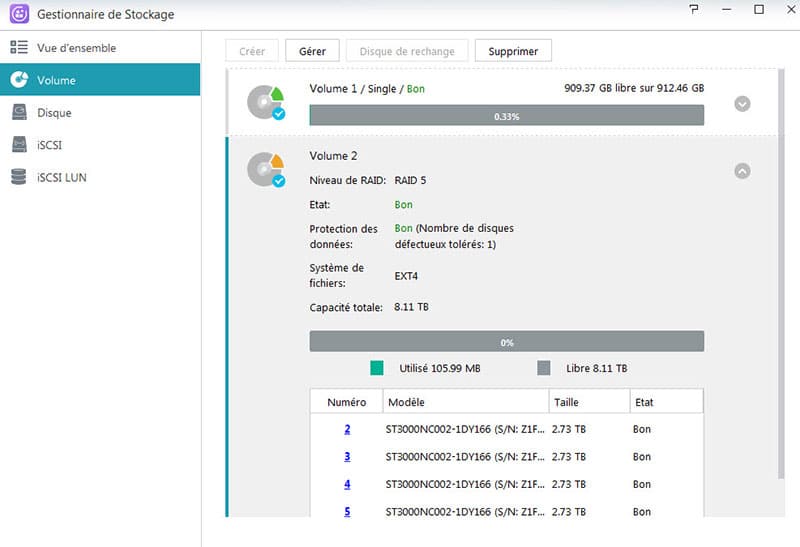Click the green Utilisé legend swatch
Viewport: 800px width, 547px height.
pyautogui.click(x=377, y=368)
